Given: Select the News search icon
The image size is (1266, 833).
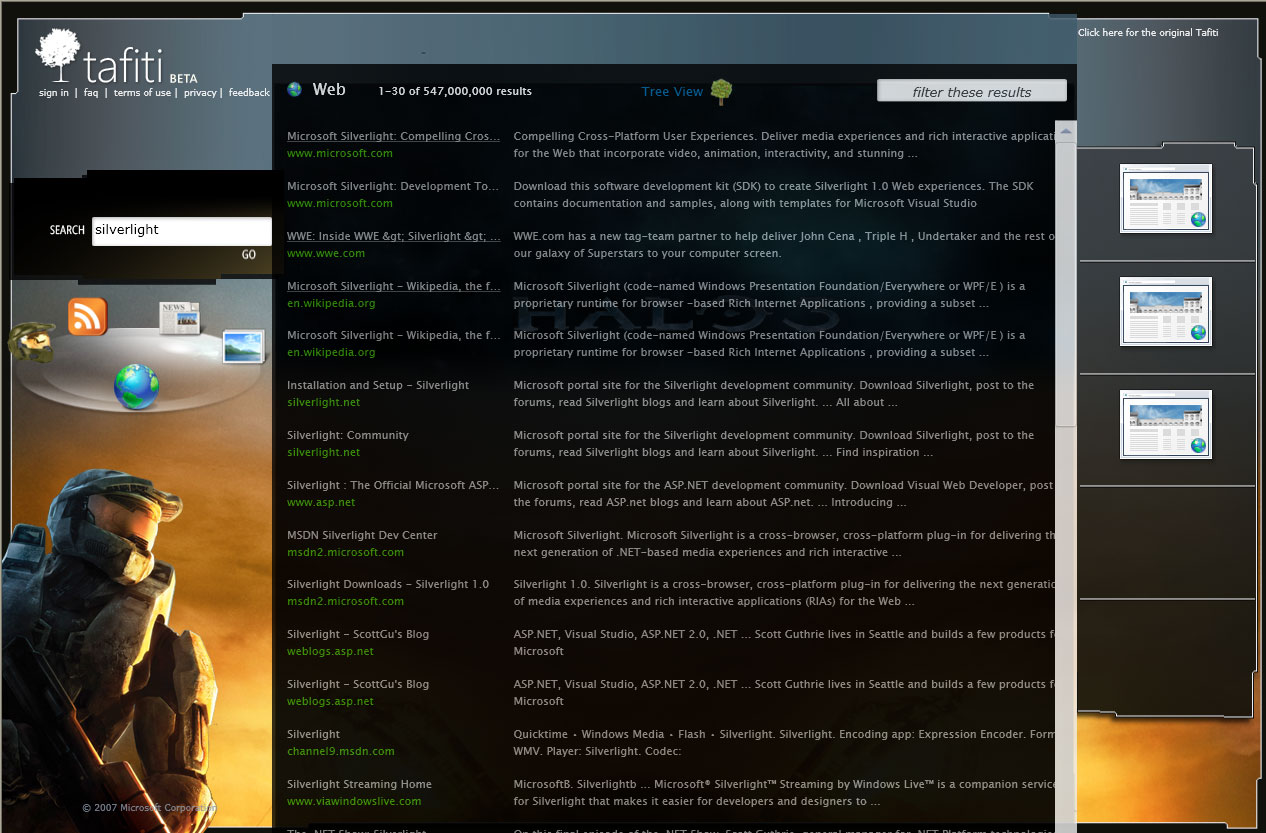Looking at the screenshot, I should (x=179, y=317).
